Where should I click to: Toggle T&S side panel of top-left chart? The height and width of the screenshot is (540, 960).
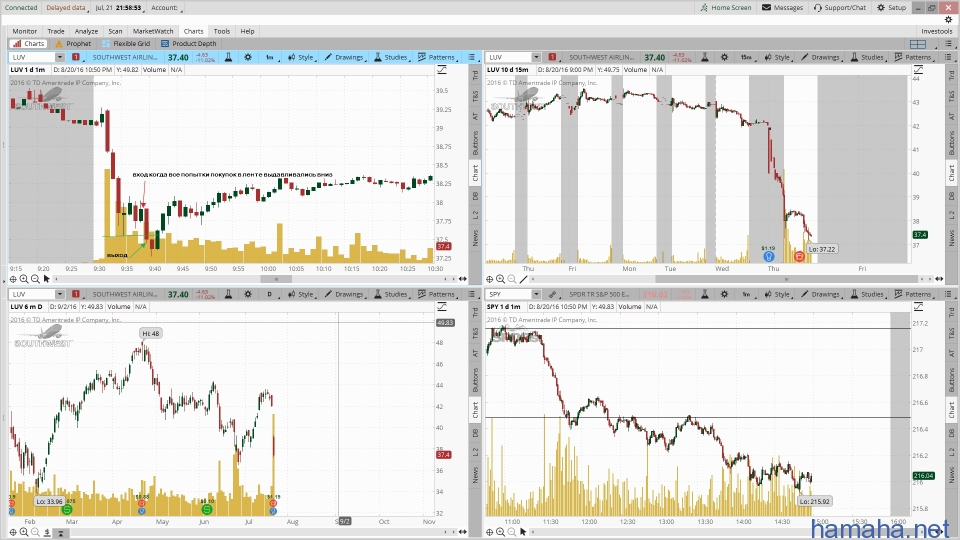click(475, 96)
